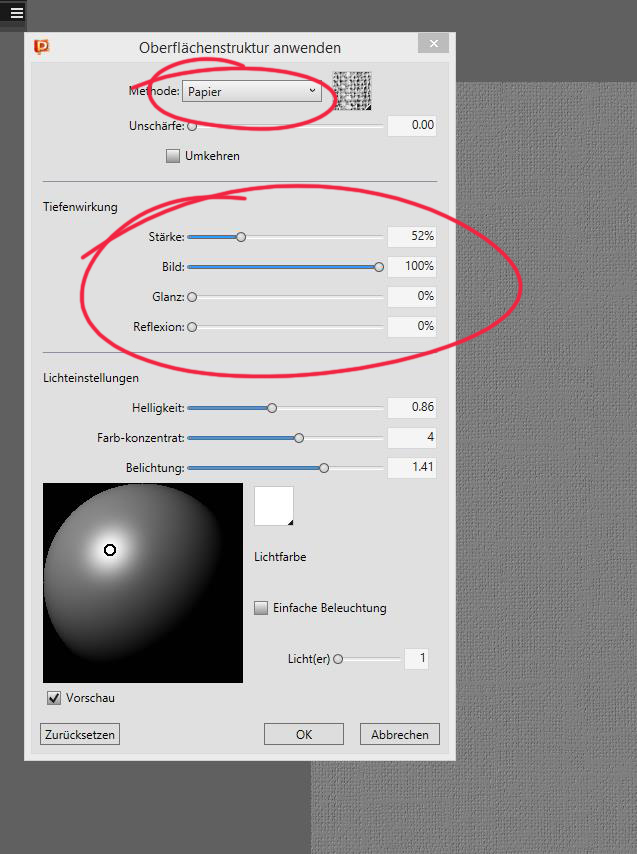Screen dimensions: 637x854
Task: Click the Helligkeit value field 0.86
Action: coord(412,407)
